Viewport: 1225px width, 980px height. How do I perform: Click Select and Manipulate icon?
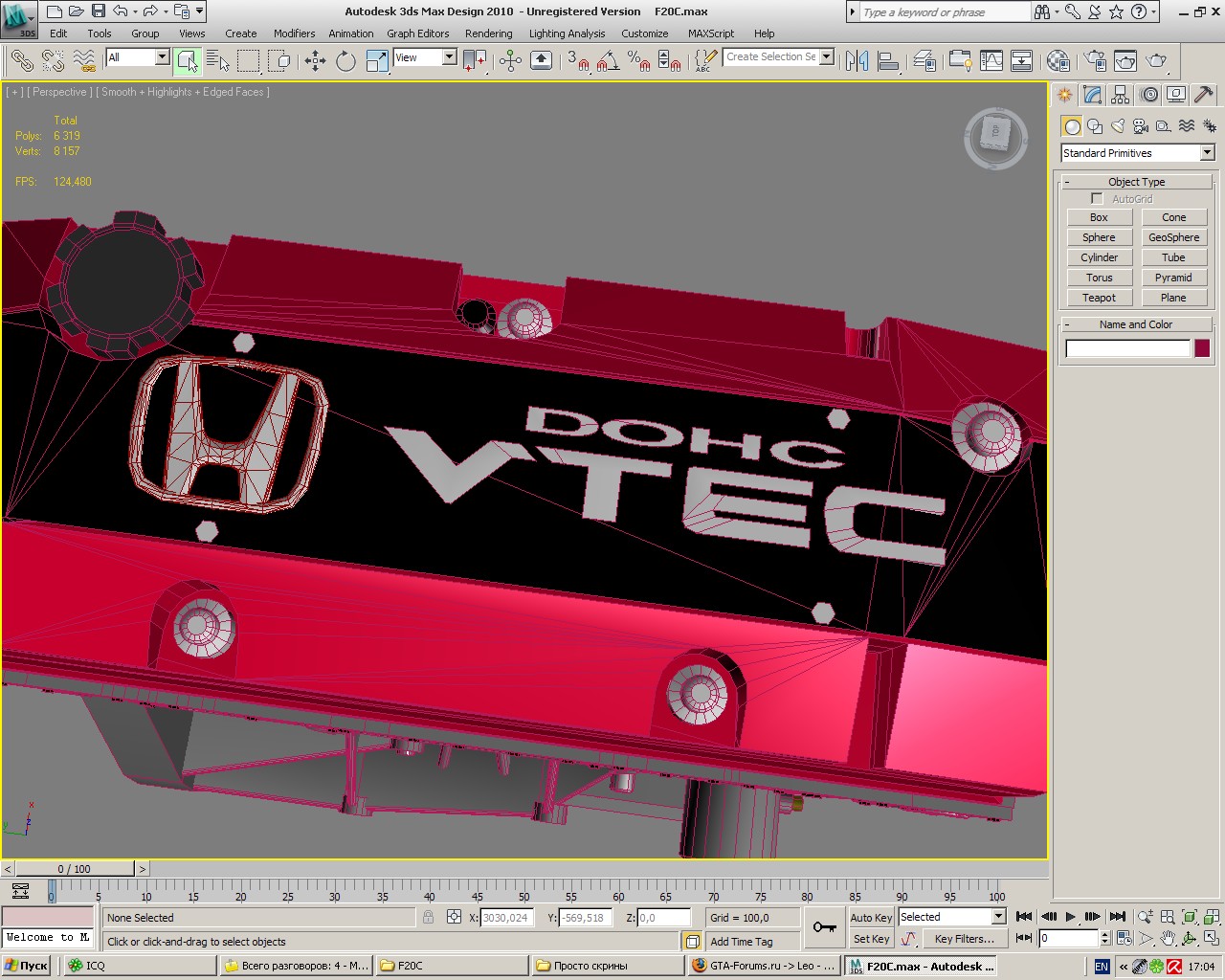[510, 61]
